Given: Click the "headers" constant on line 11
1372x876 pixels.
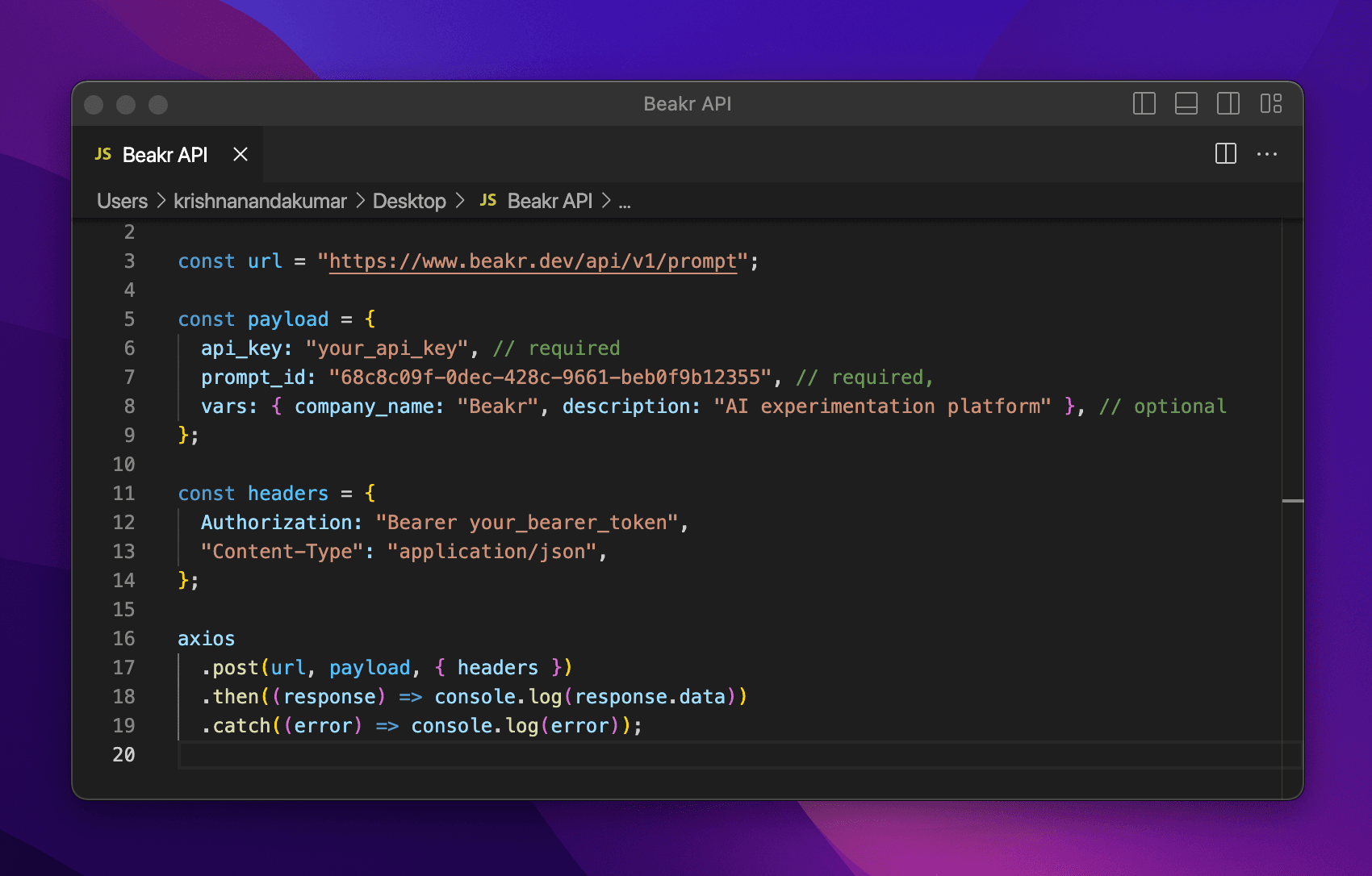Looking at the screenshot, I should [288, 494].
